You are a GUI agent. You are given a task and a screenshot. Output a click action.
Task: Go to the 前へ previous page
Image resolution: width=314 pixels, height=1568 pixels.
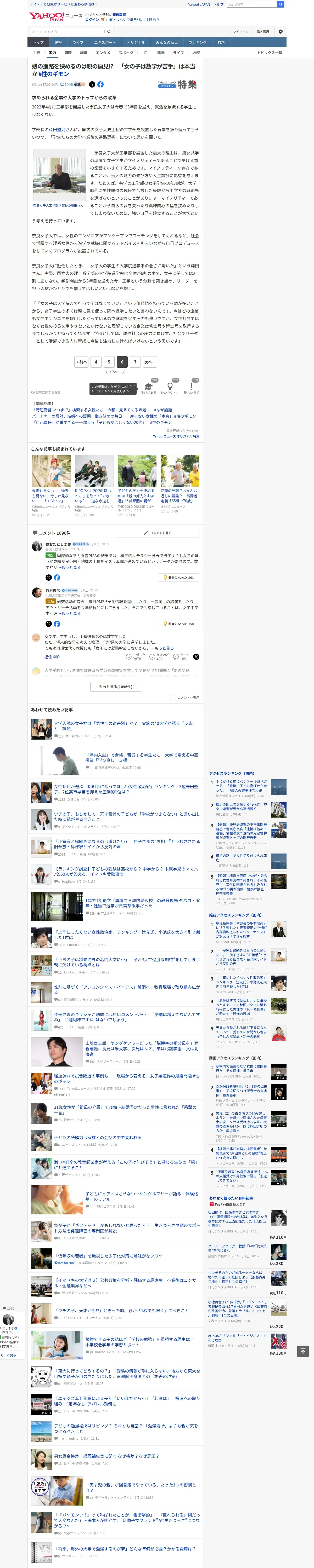[x=82, y=362]
